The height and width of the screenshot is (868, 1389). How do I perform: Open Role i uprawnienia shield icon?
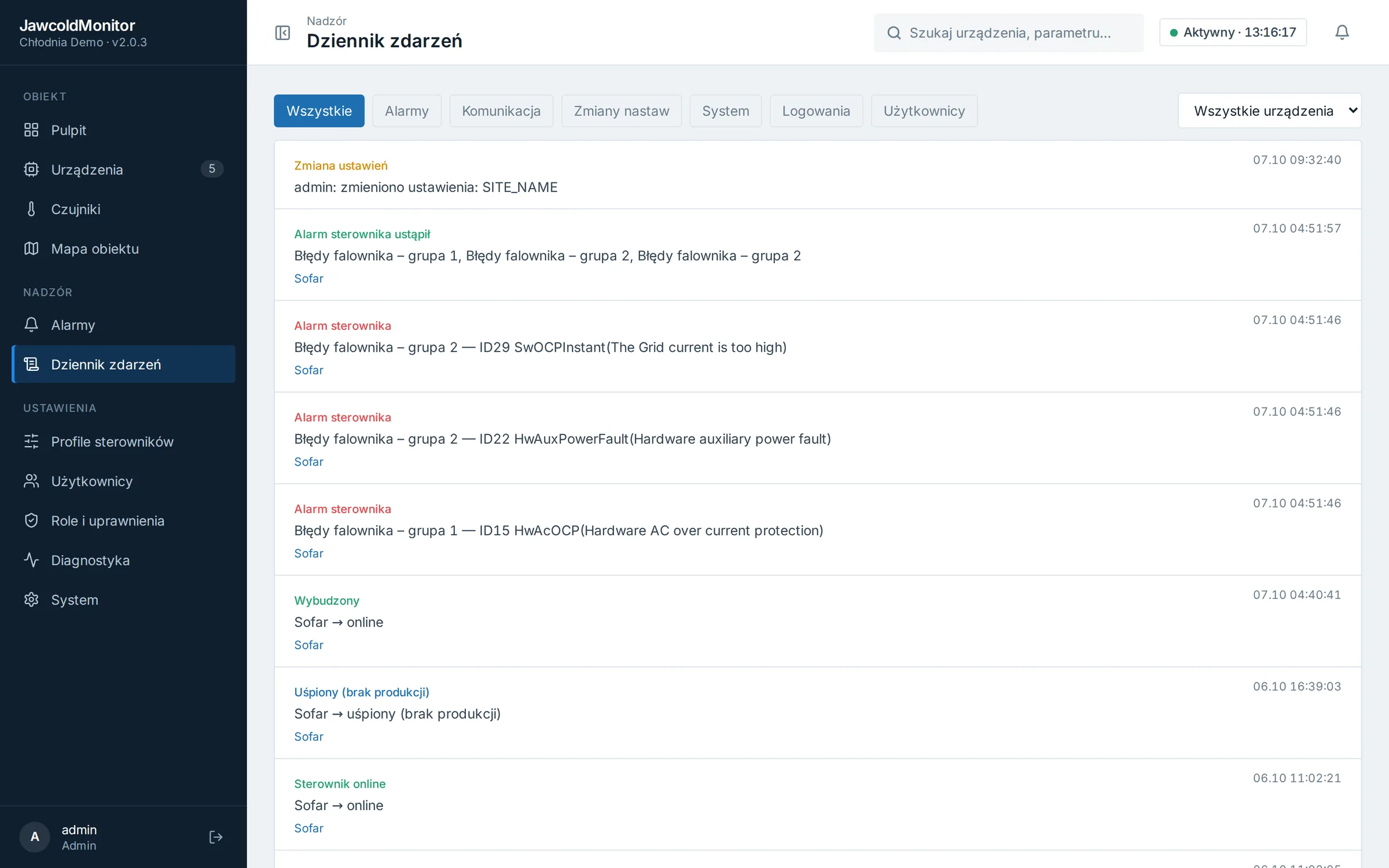[x=31, y=520]
